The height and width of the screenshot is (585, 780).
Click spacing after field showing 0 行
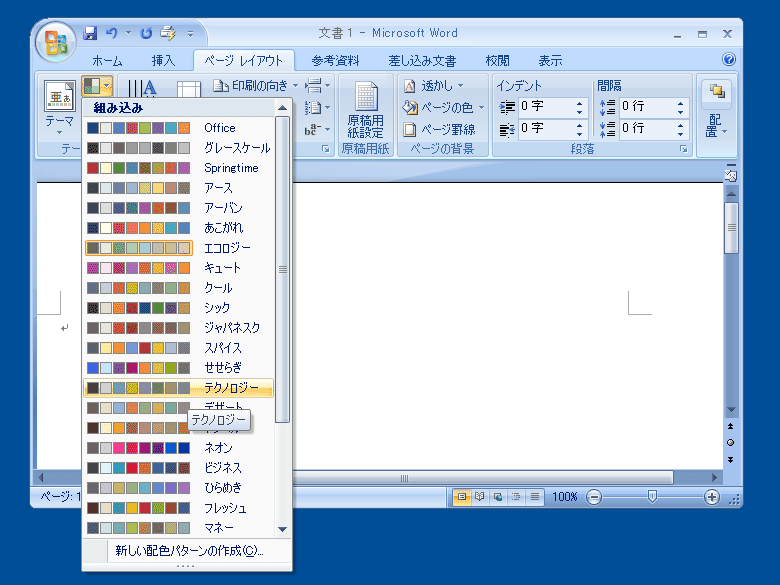click(646, 128)
